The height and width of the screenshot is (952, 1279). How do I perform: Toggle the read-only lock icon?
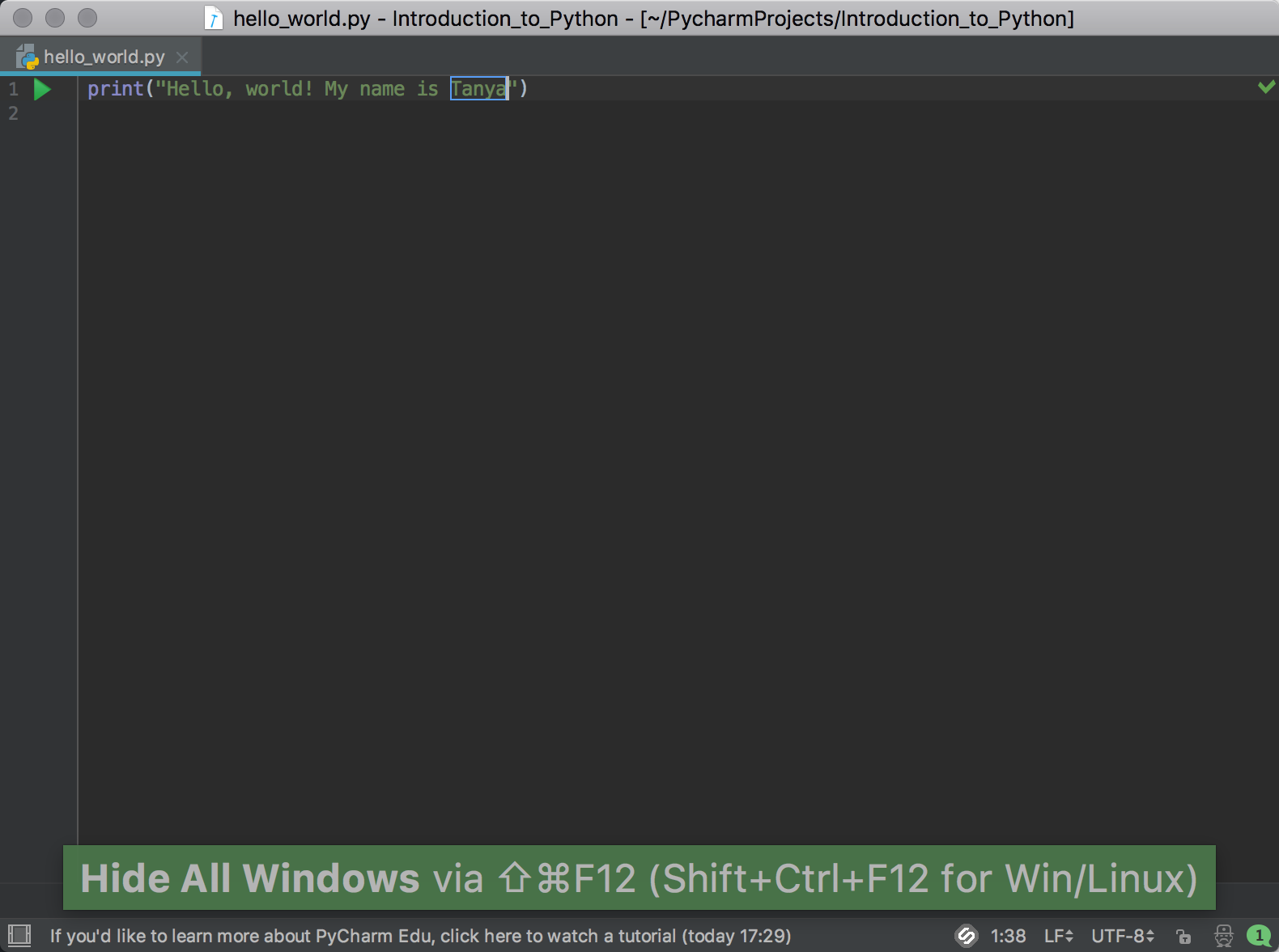[x=1183, y=937]
